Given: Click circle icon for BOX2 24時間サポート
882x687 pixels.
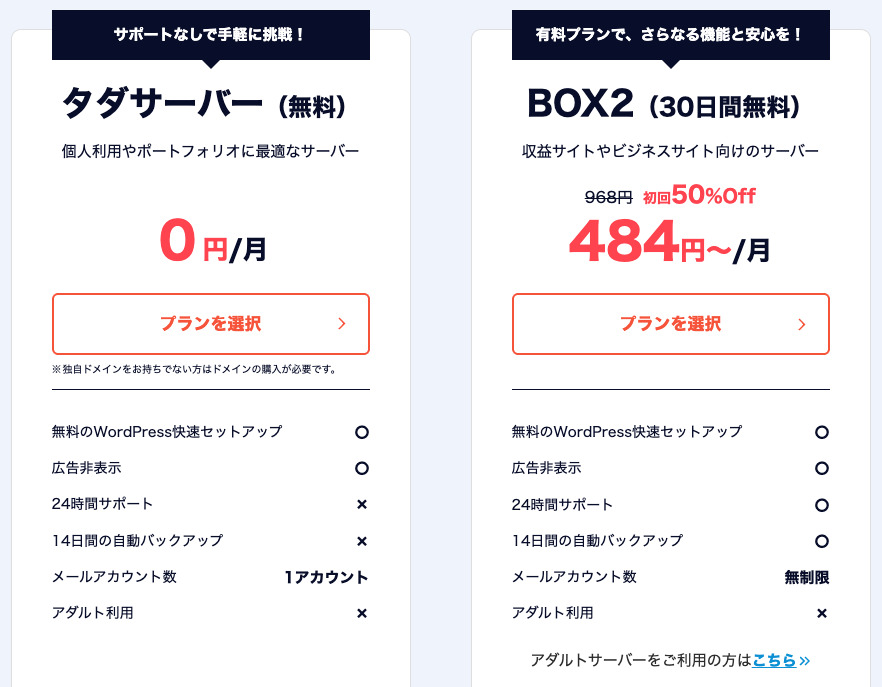Looking at the screenshot, I should point(822,505).
